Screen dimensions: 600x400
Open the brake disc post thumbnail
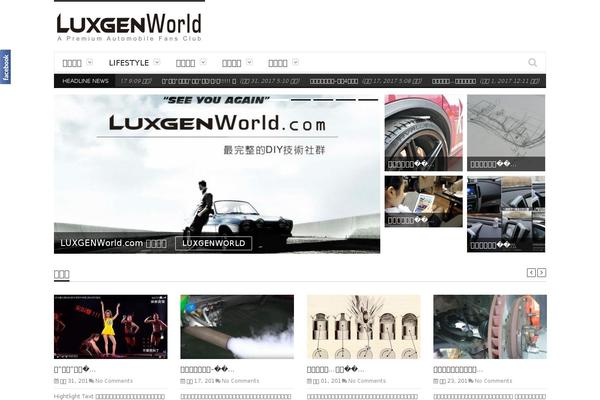(x=490, y=327)
